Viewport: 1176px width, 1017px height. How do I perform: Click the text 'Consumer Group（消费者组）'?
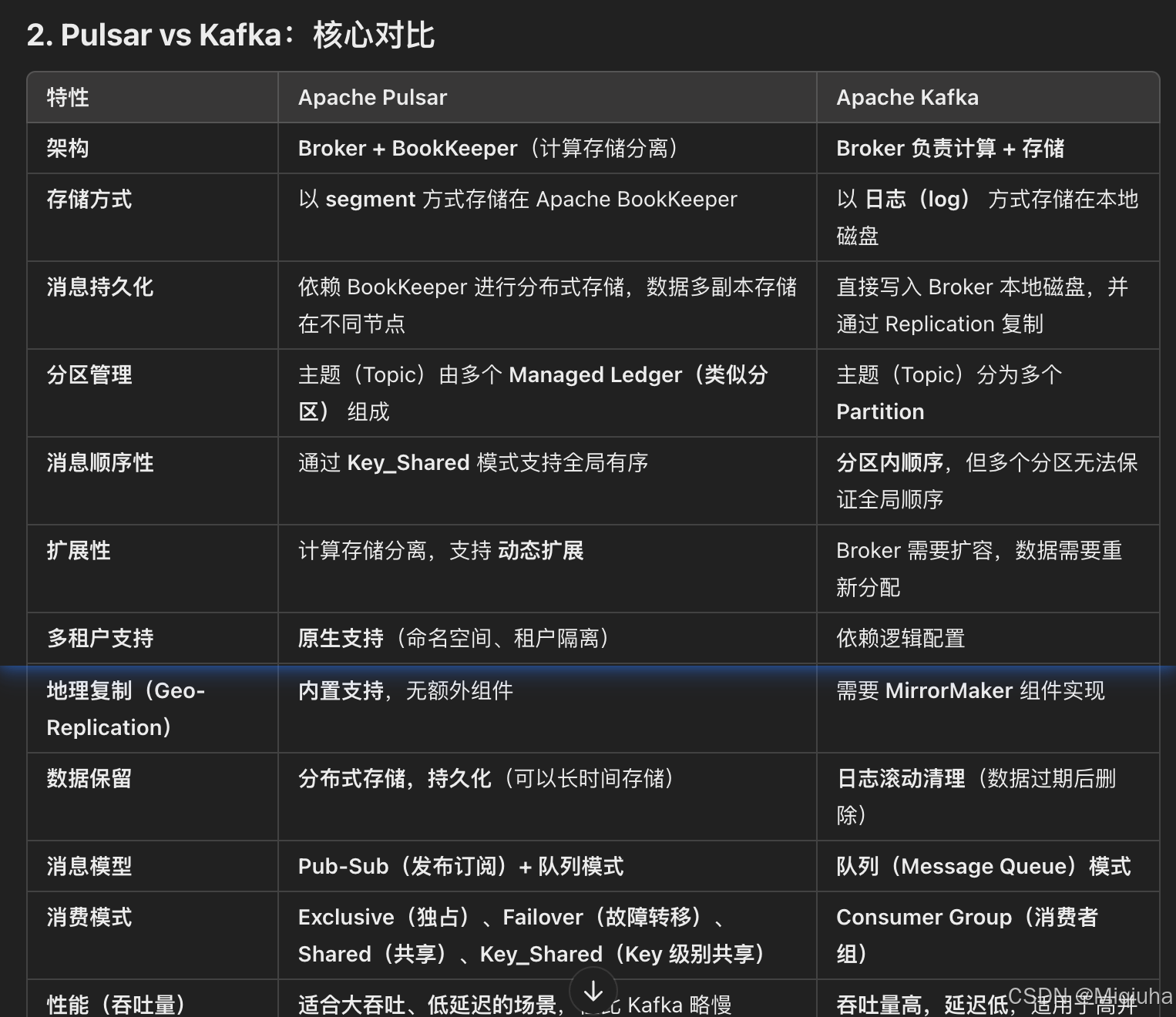[968, 934]
